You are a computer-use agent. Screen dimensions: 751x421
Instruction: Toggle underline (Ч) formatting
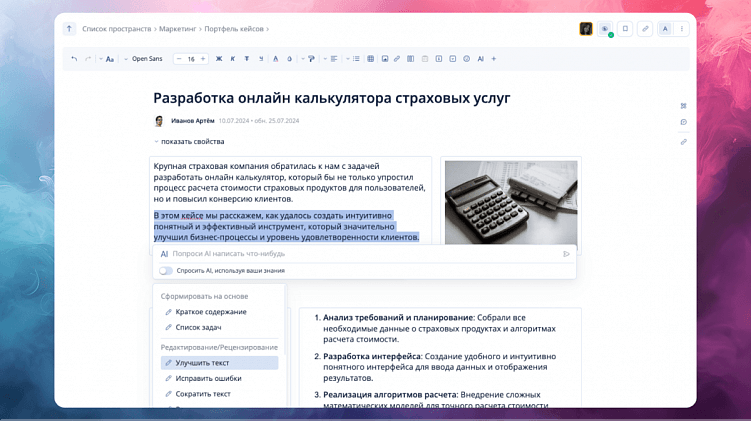tap(261, 59)
